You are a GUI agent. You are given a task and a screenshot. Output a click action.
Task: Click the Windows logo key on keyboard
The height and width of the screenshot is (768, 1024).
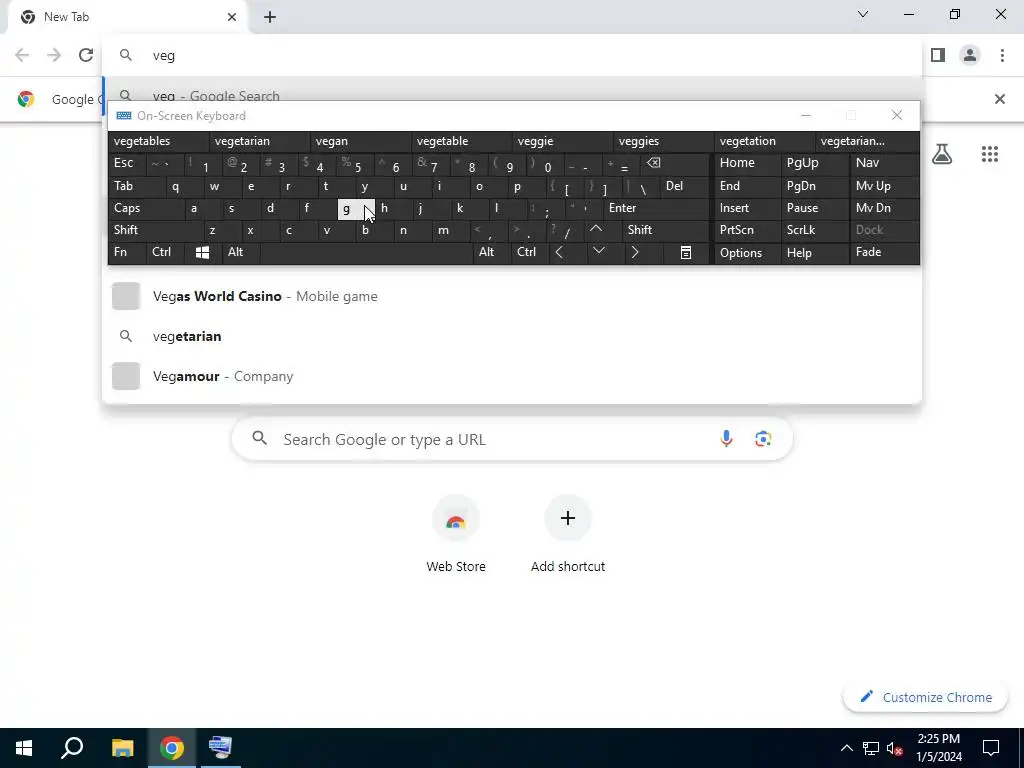(202, 253)
